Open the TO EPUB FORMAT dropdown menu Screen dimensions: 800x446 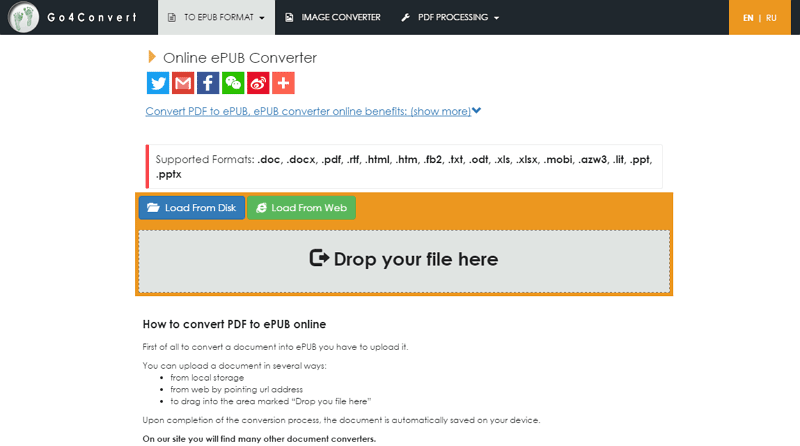click(216, 17)
